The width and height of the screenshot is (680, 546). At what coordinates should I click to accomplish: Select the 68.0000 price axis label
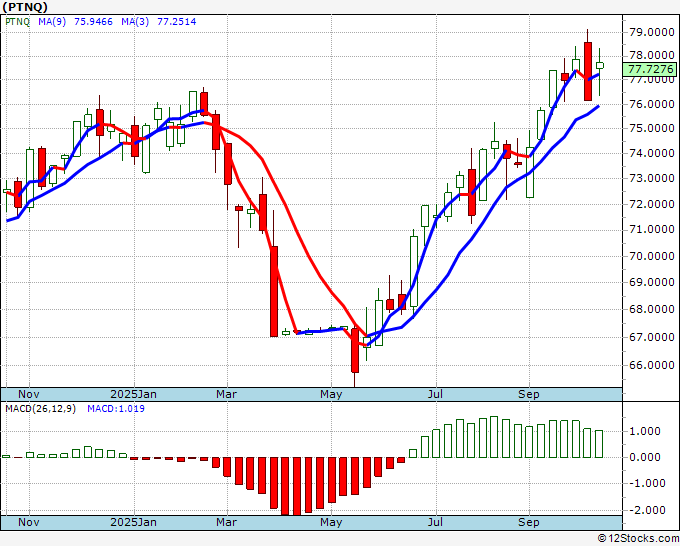(651, 310)
